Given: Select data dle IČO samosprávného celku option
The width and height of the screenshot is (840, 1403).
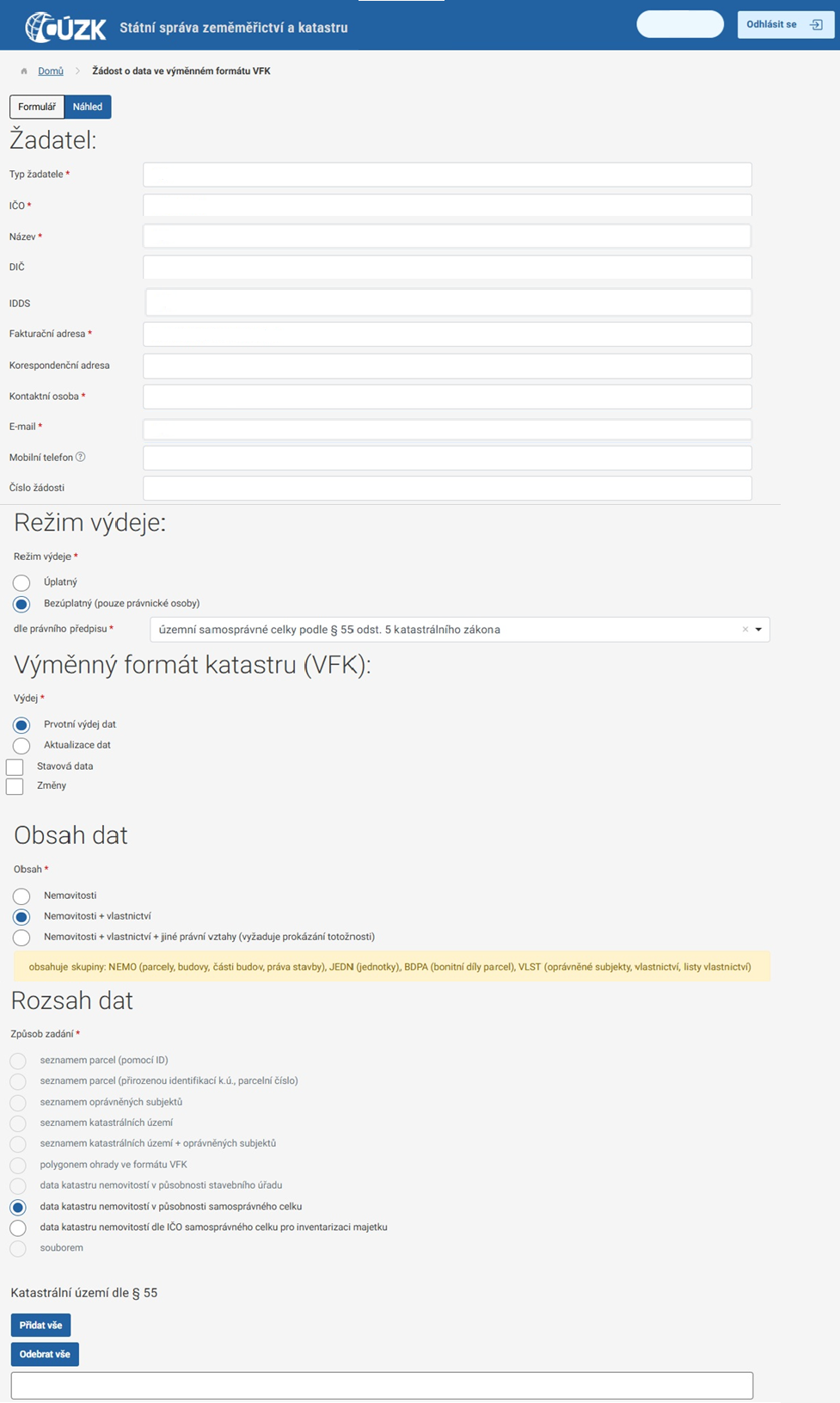Looking at the screenshot, I should point(18,1228).
